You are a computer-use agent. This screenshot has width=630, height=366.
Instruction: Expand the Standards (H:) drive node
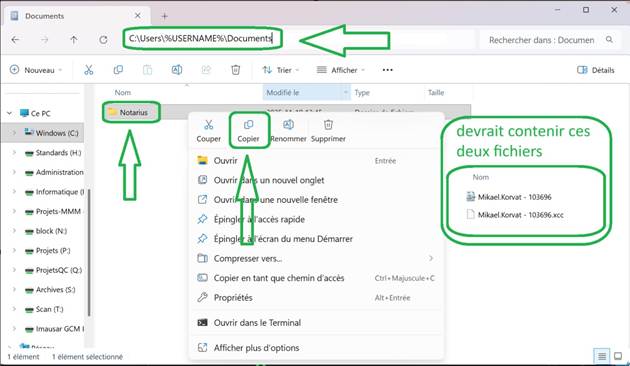pyautogui.click(x=14, y=152)
